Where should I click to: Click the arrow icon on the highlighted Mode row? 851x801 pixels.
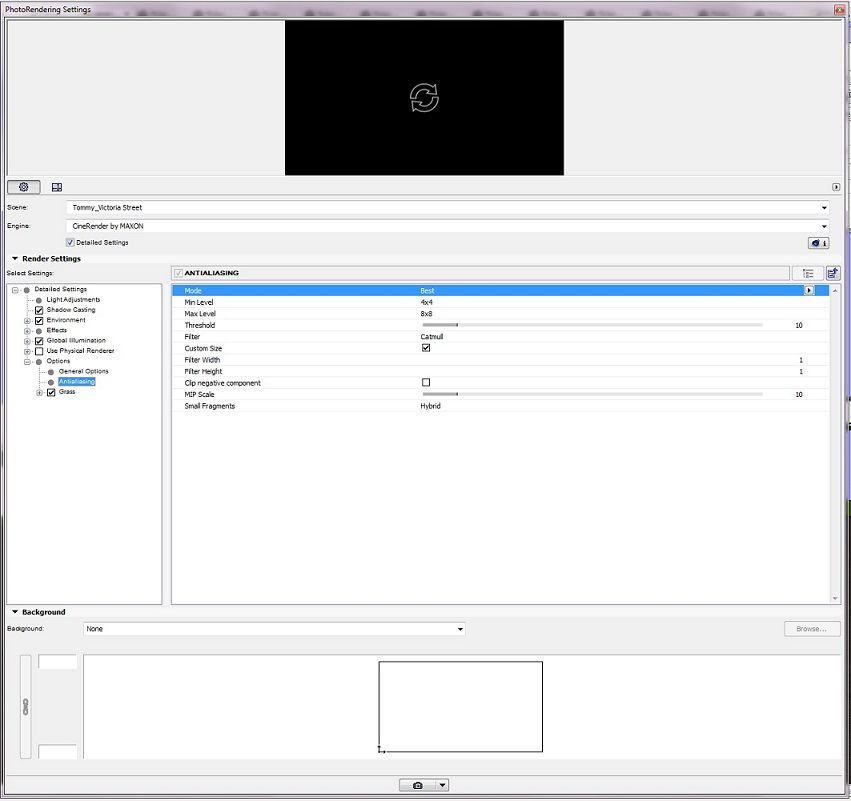coord(810,290)
